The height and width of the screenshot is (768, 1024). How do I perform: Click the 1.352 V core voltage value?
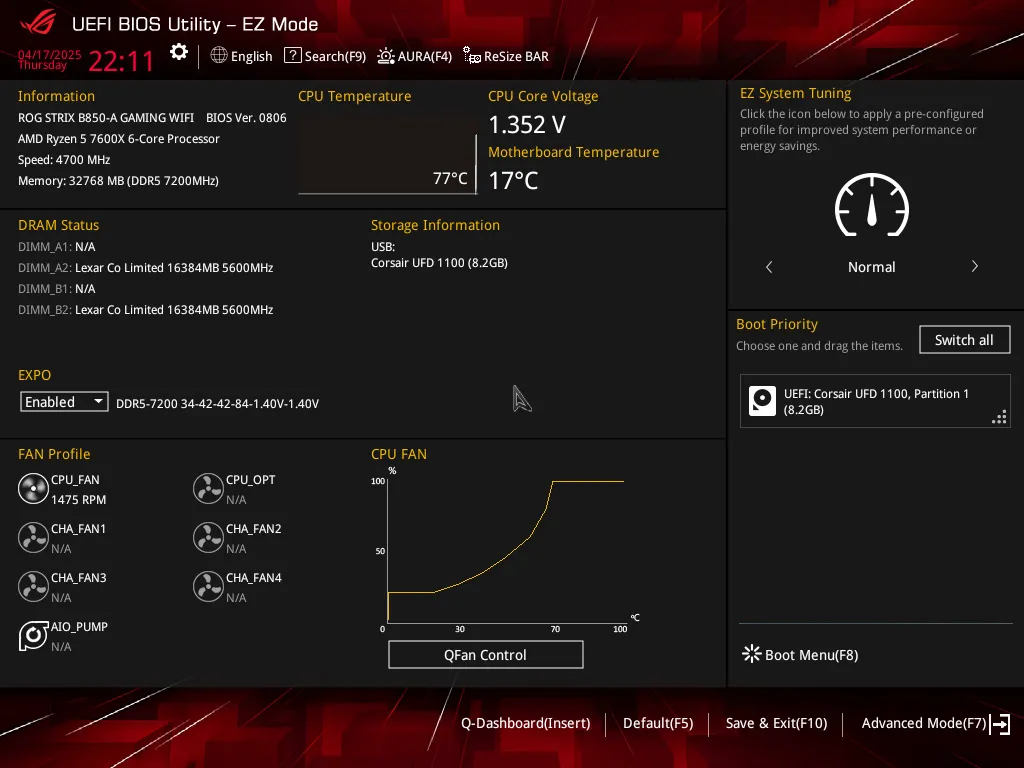click(x=527, y=124)
